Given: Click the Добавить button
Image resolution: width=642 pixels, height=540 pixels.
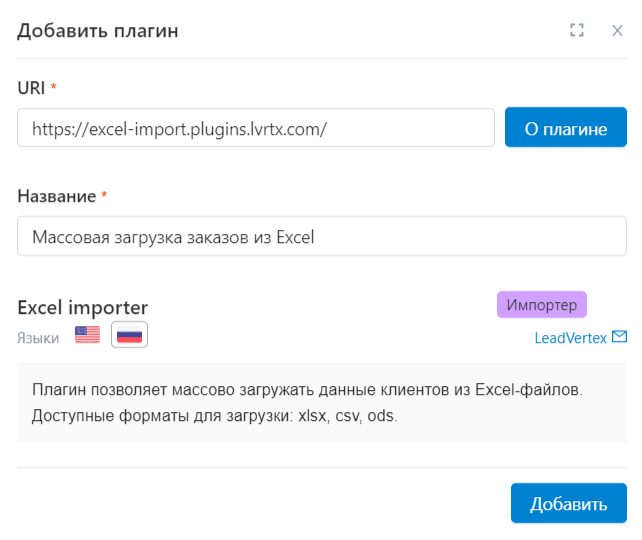Looking at the screenshot, I should pos(568,503).
